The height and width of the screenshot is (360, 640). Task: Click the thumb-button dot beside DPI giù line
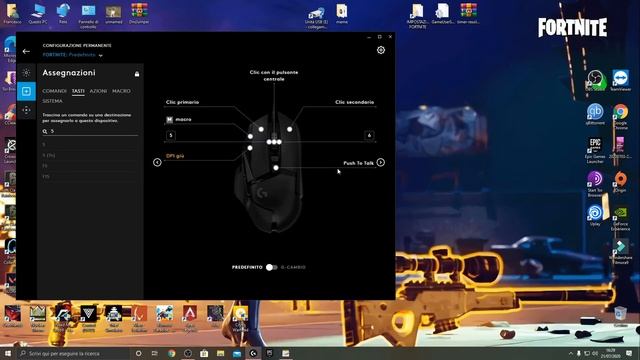250,148
